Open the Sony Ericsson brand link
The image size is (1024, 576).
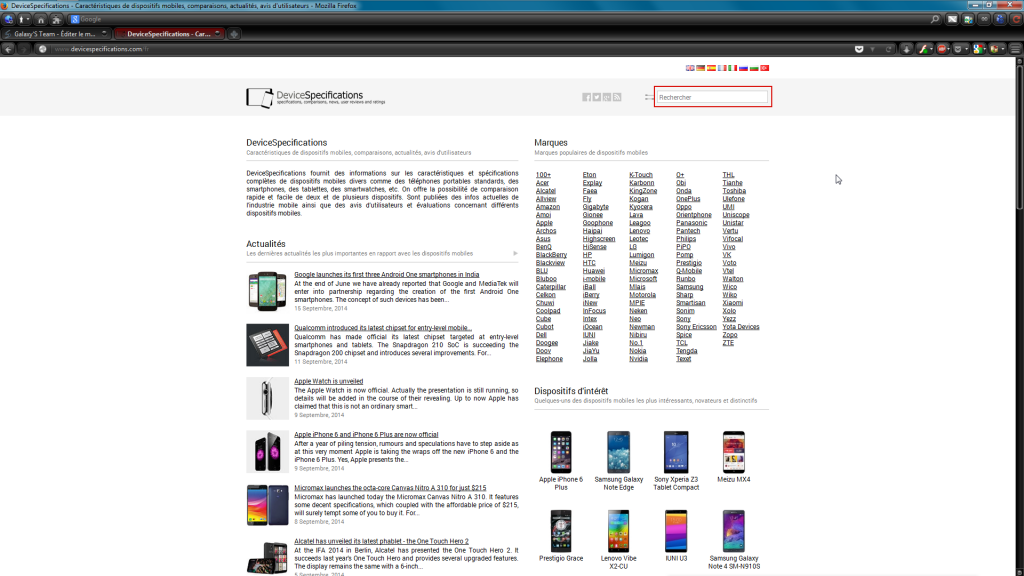click(x=696, y=327)
